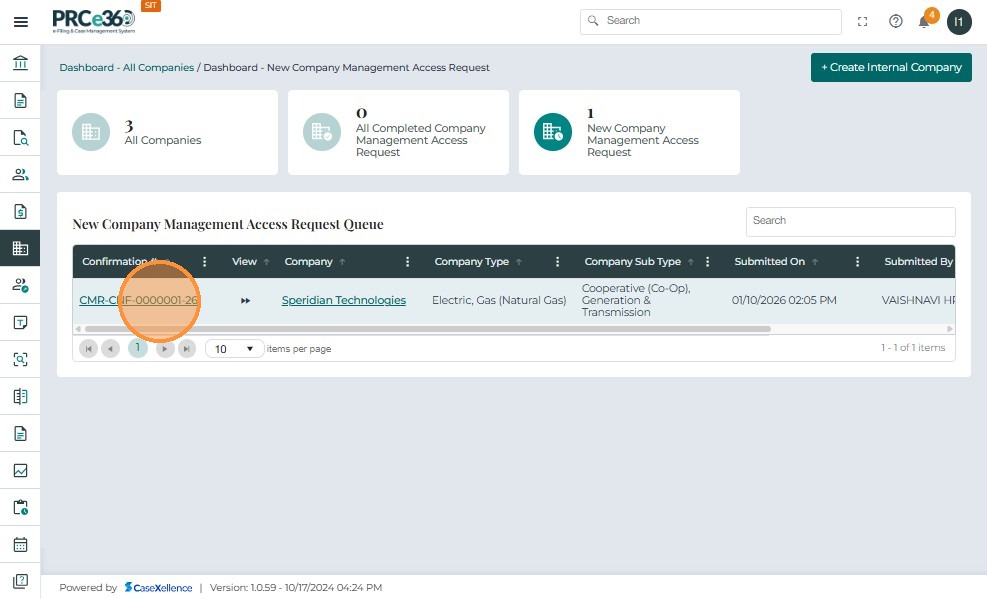Open help circle icon in header
This screenshot has width=987, height=599.
click(896, 21)
